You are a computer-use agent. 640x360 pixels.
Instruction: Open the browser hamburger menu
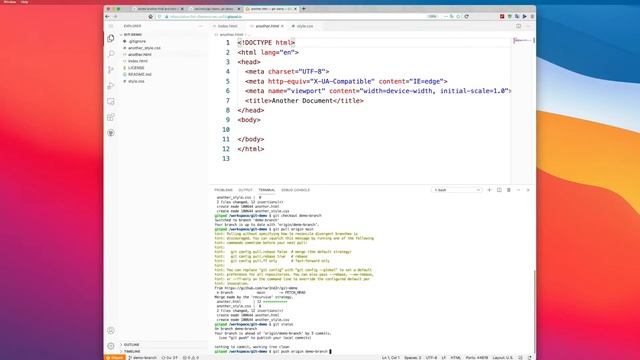click(532, 16)
